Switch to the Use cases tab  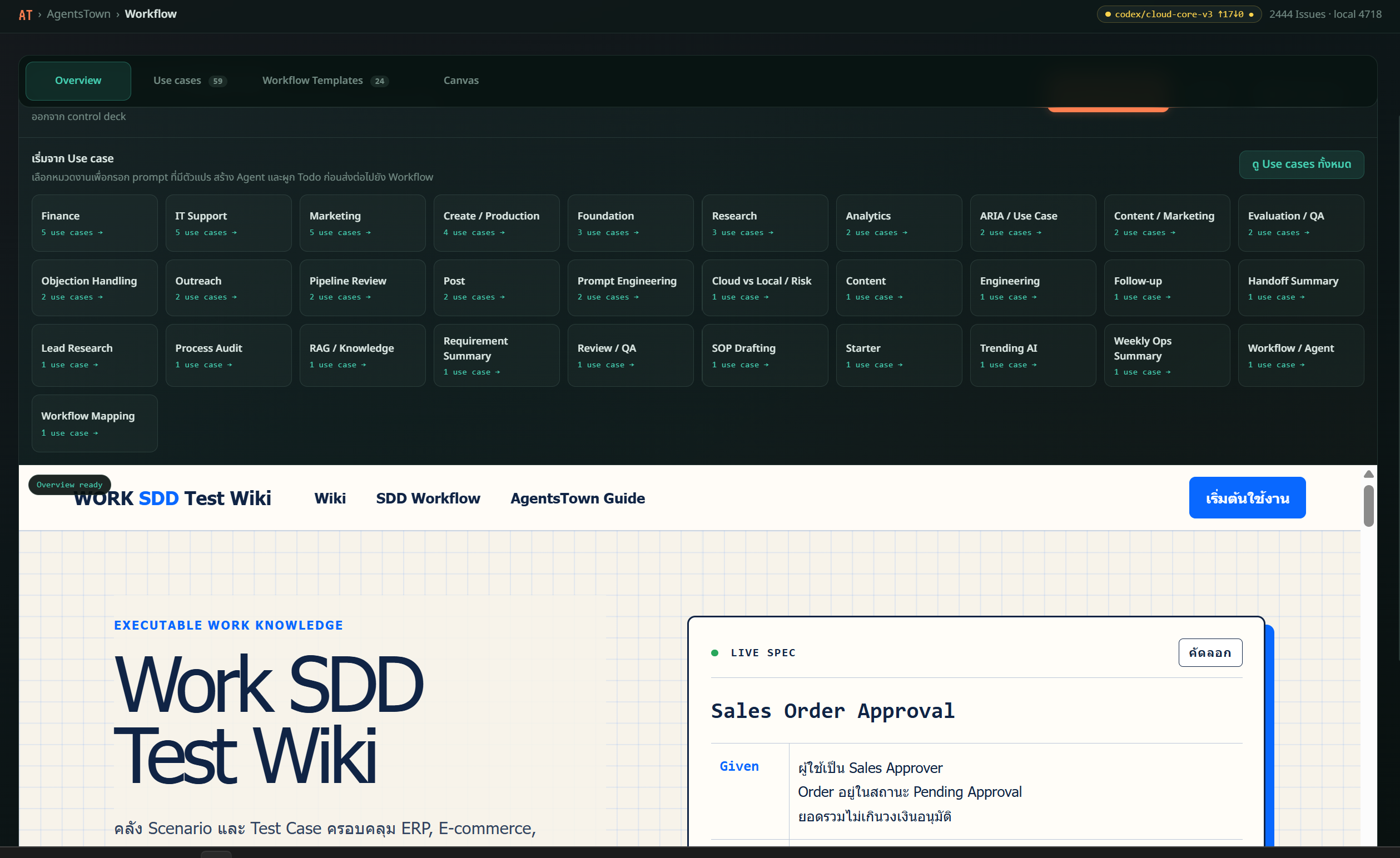click(x=190, y=81)
